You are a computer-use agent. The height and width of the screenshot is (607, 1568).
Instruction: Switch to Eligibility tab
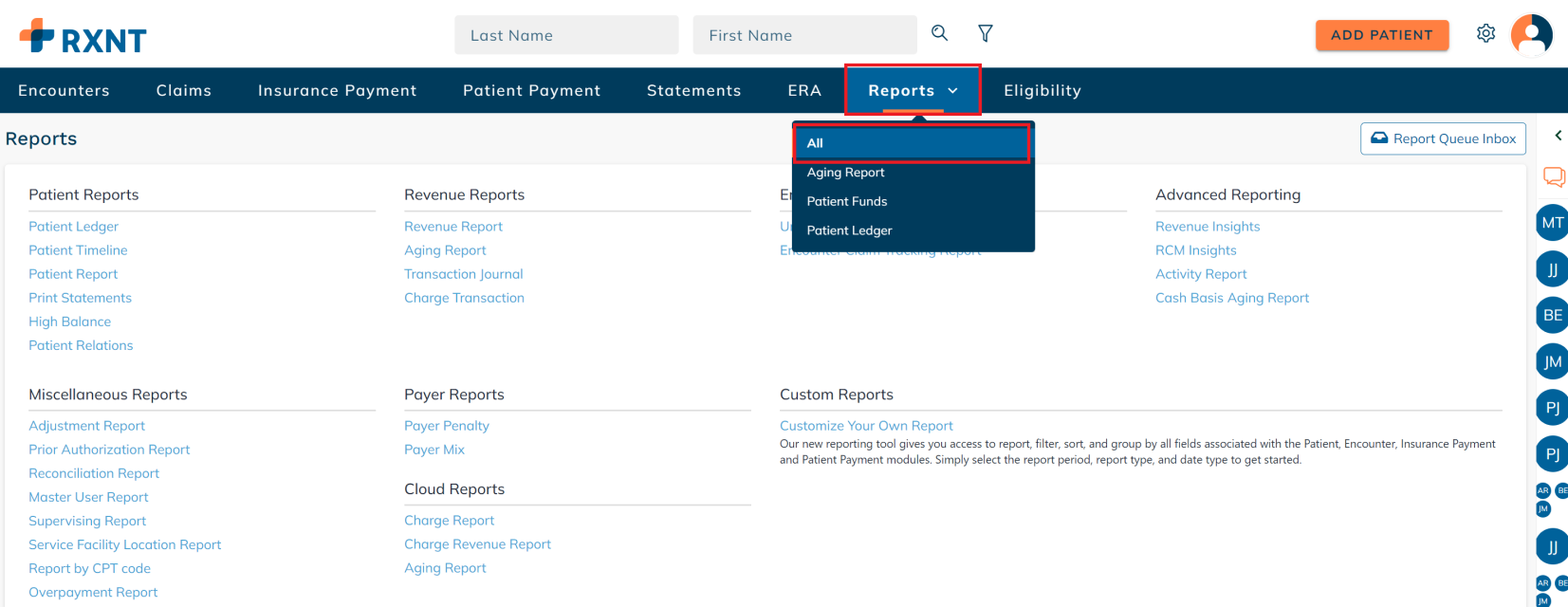pos(1042,91)
